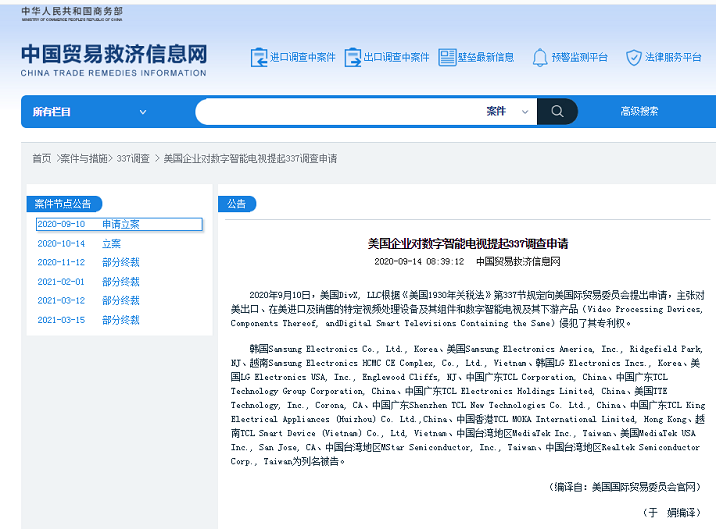This screenshot has width=716, height=529.
Task: Open 出口调查中案件 link
Action: point(396,58)
